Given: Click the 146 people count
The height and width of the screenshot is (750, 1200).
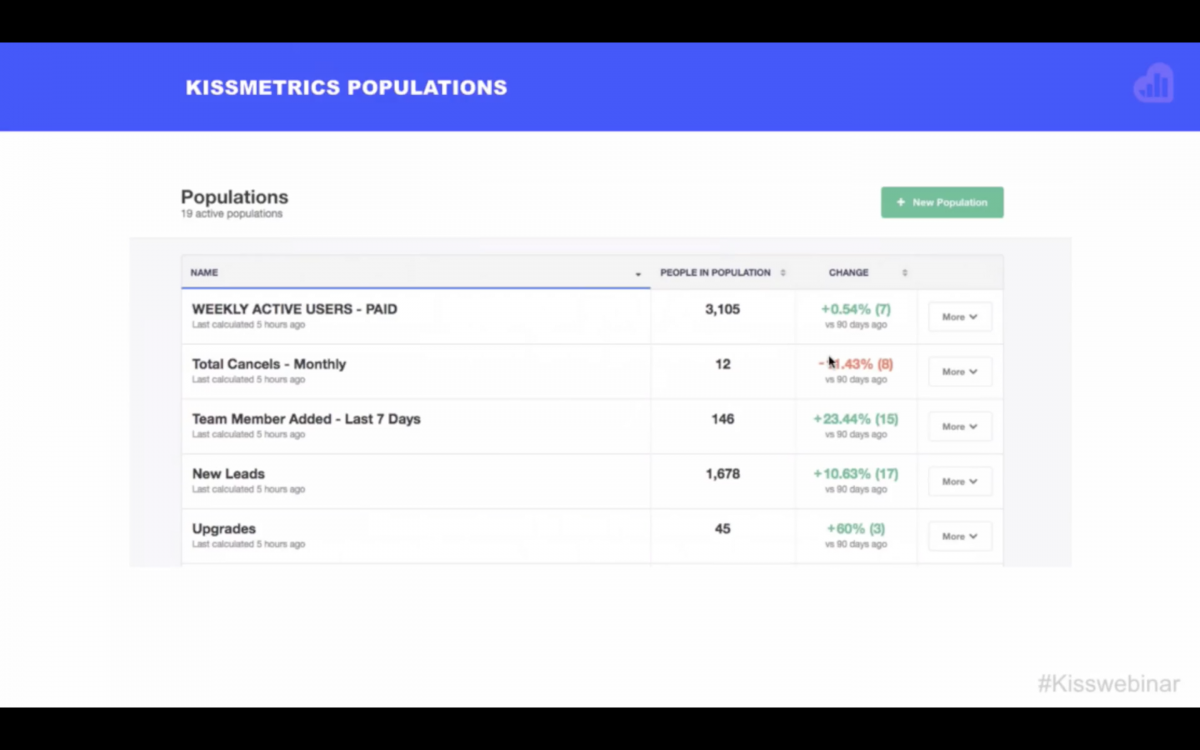Looking at the screenshot, I should (x=723, y=419).
